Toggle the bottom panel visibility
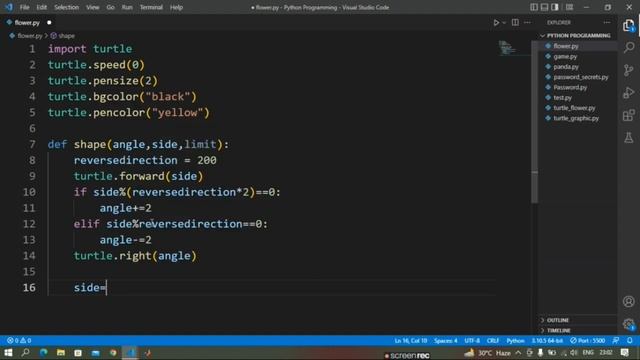The image size is (640, 360). (x=544, y=7)
